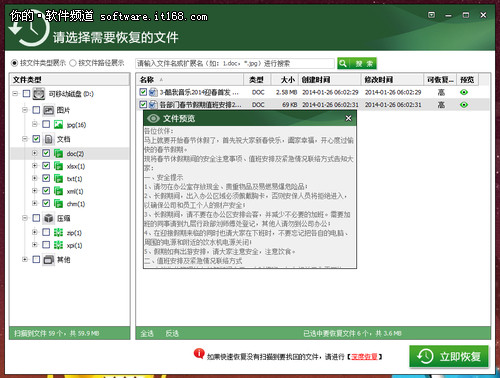Uncheck the chm(1) checkbox

46,203
